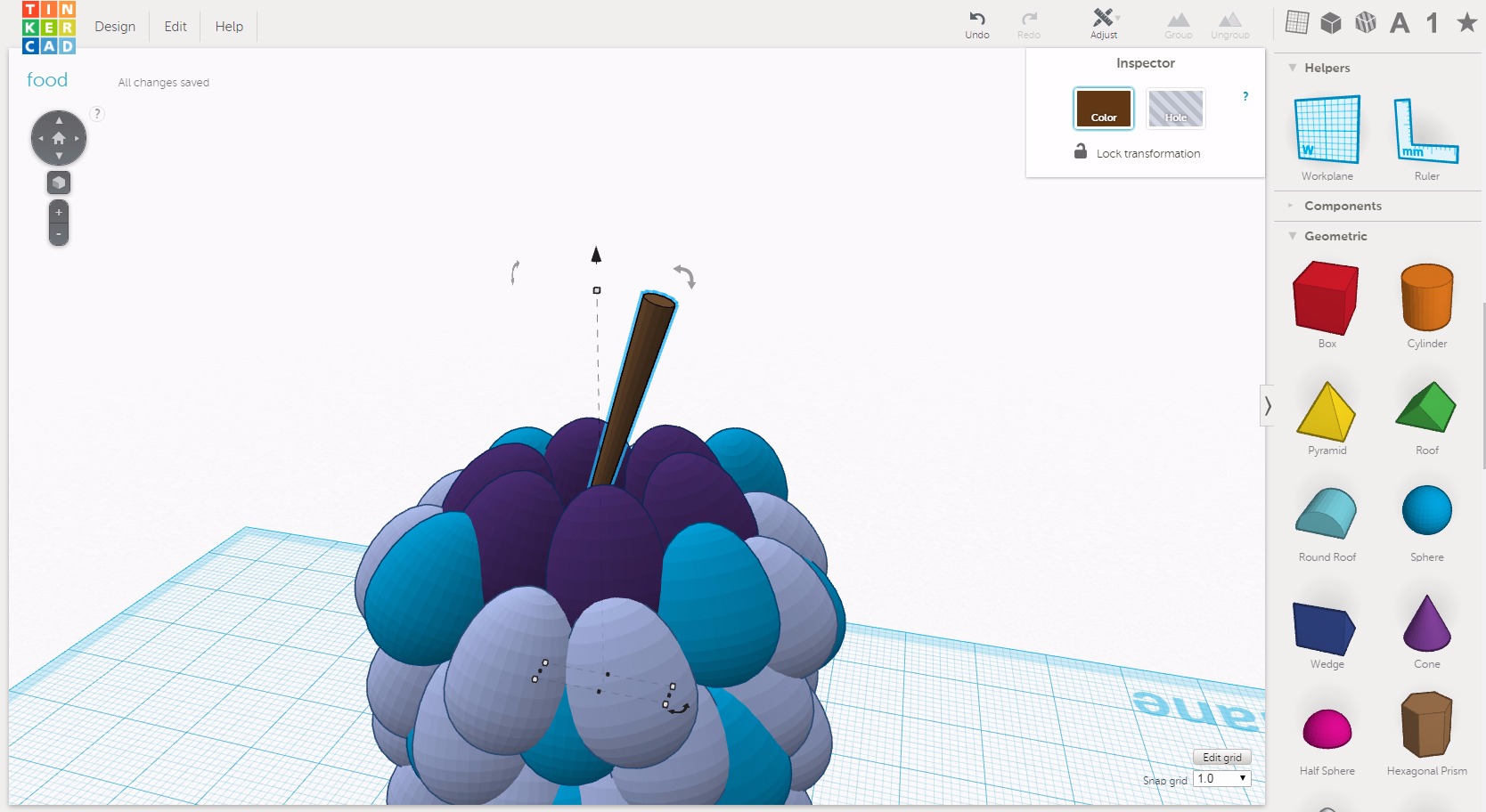Open the letters shape category
The image size is (1486, 812).
click(1400, 22)
